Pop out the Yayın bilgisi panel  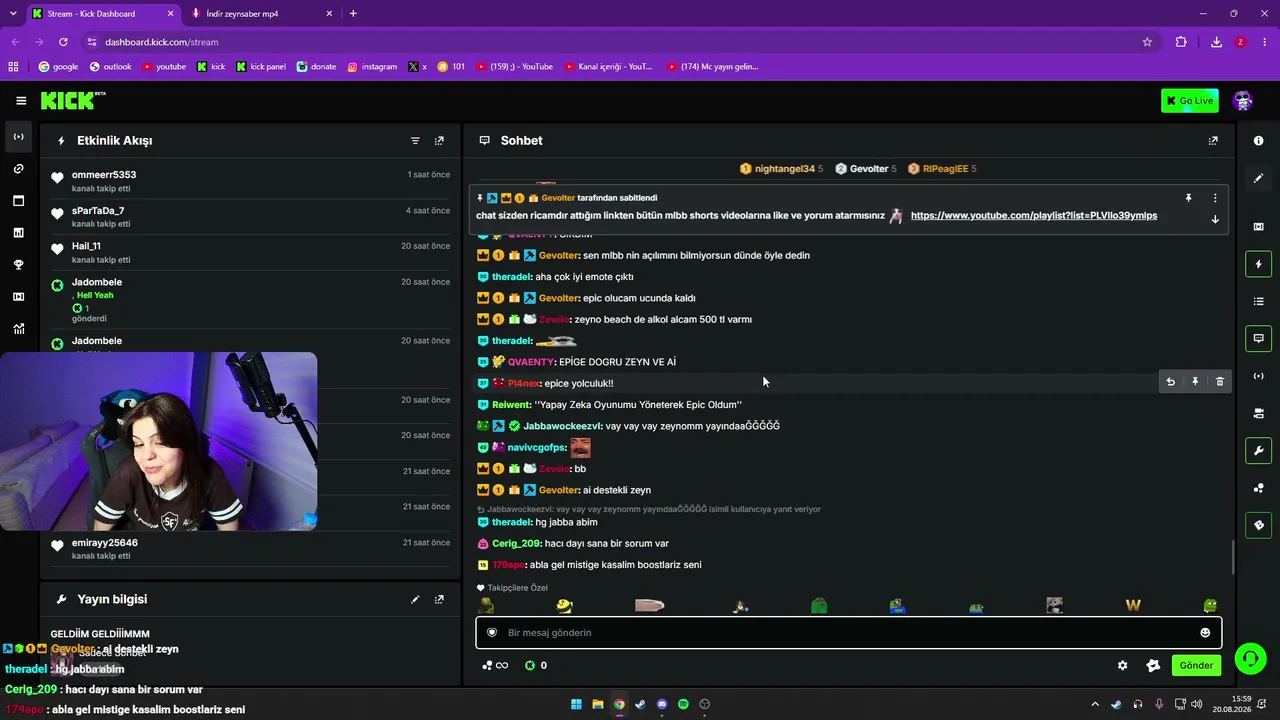tap(439, 599)
